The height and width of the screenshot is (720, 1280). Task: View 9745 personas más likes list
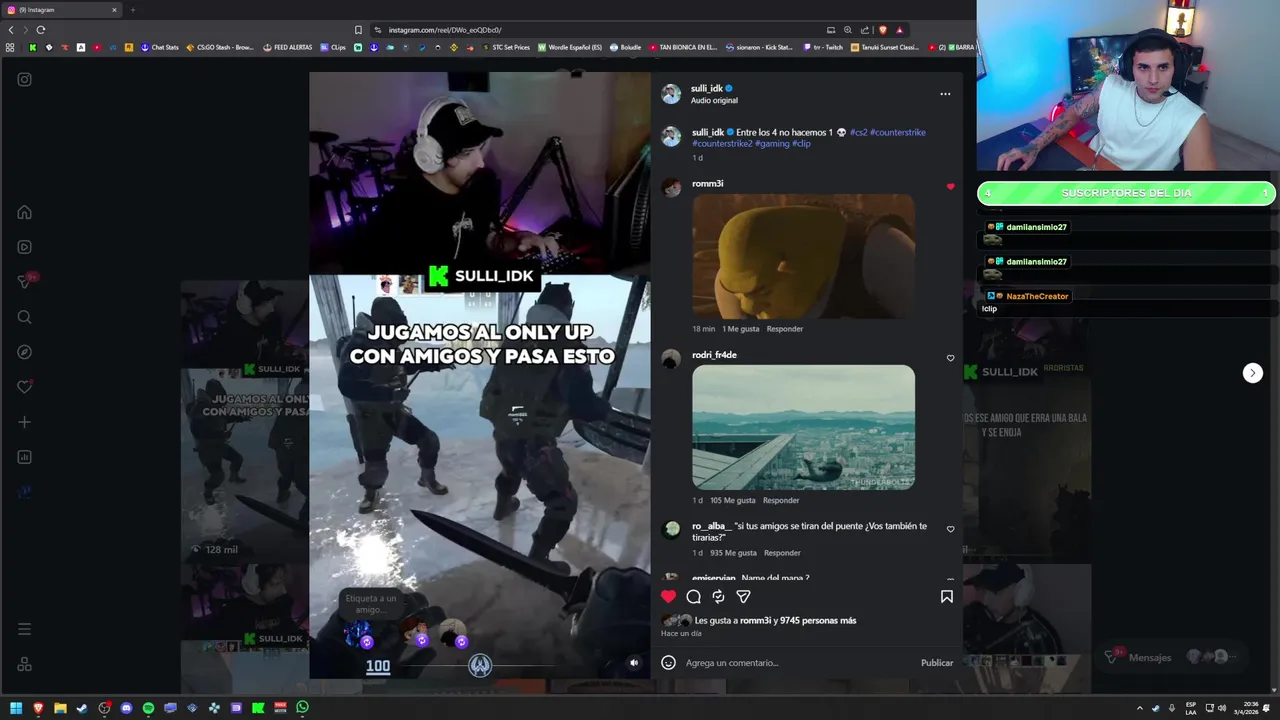(818, 621)
